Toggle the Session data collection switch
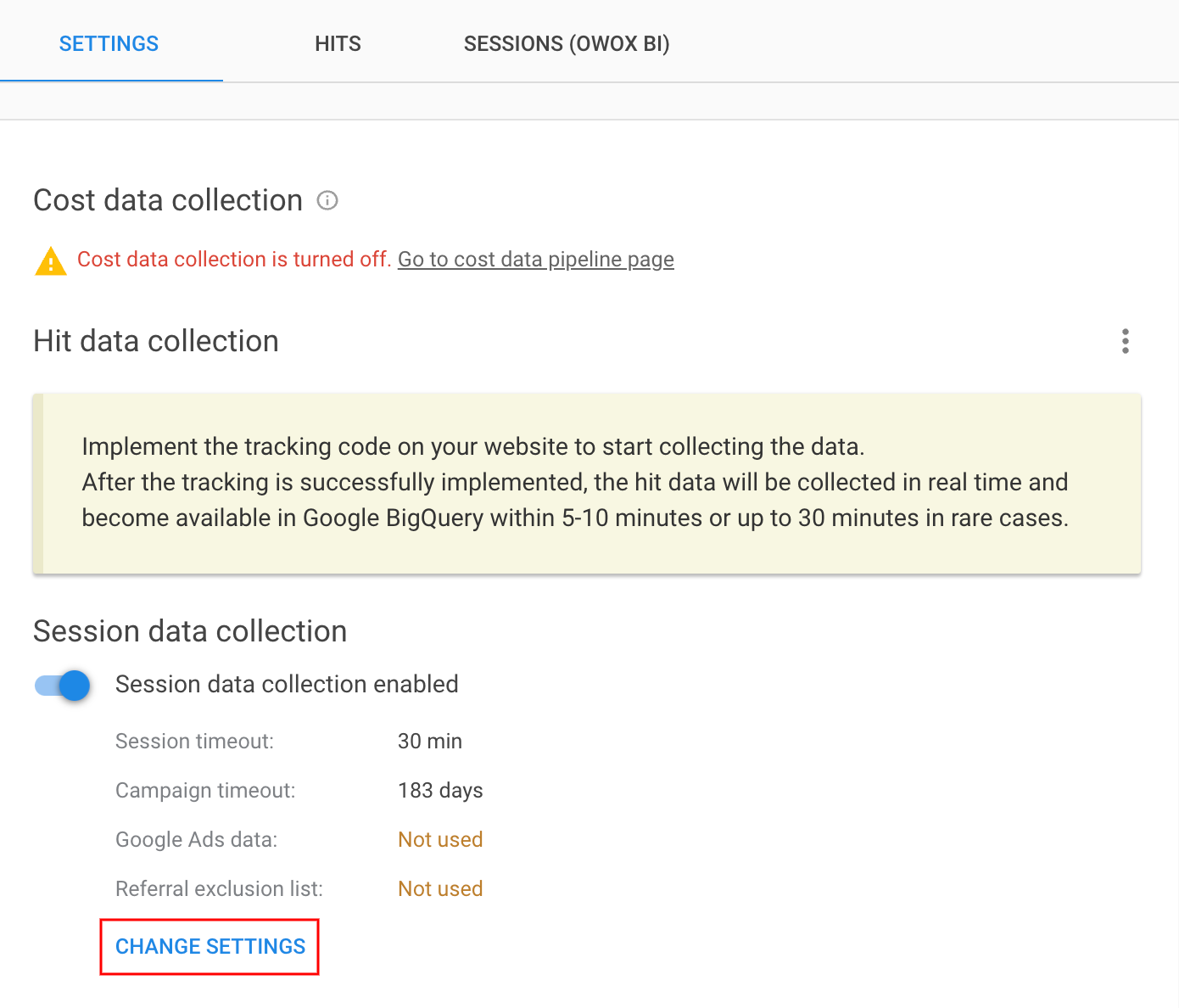 point(63,685)
